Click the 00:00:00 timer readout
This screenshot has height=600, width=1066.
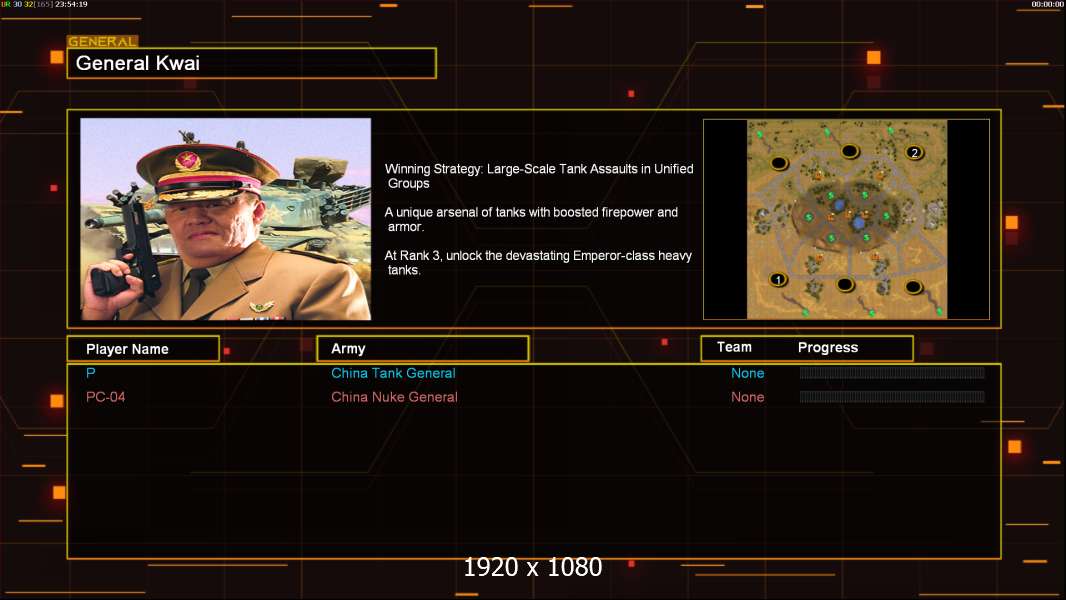tap(1047, 4)
